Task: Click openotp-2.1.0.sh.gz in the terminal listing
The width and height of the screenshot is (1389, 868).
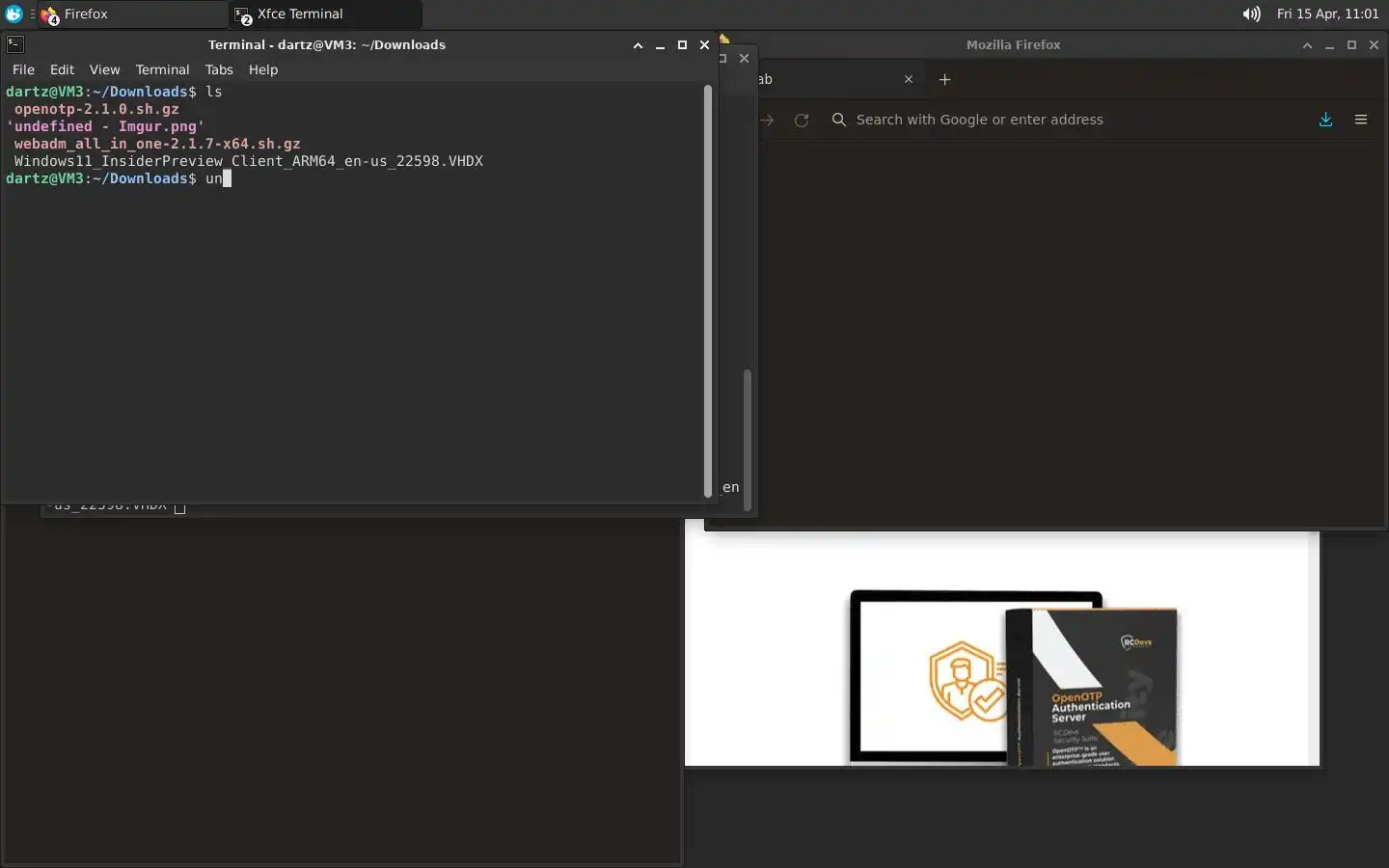Action: [96, 109]
